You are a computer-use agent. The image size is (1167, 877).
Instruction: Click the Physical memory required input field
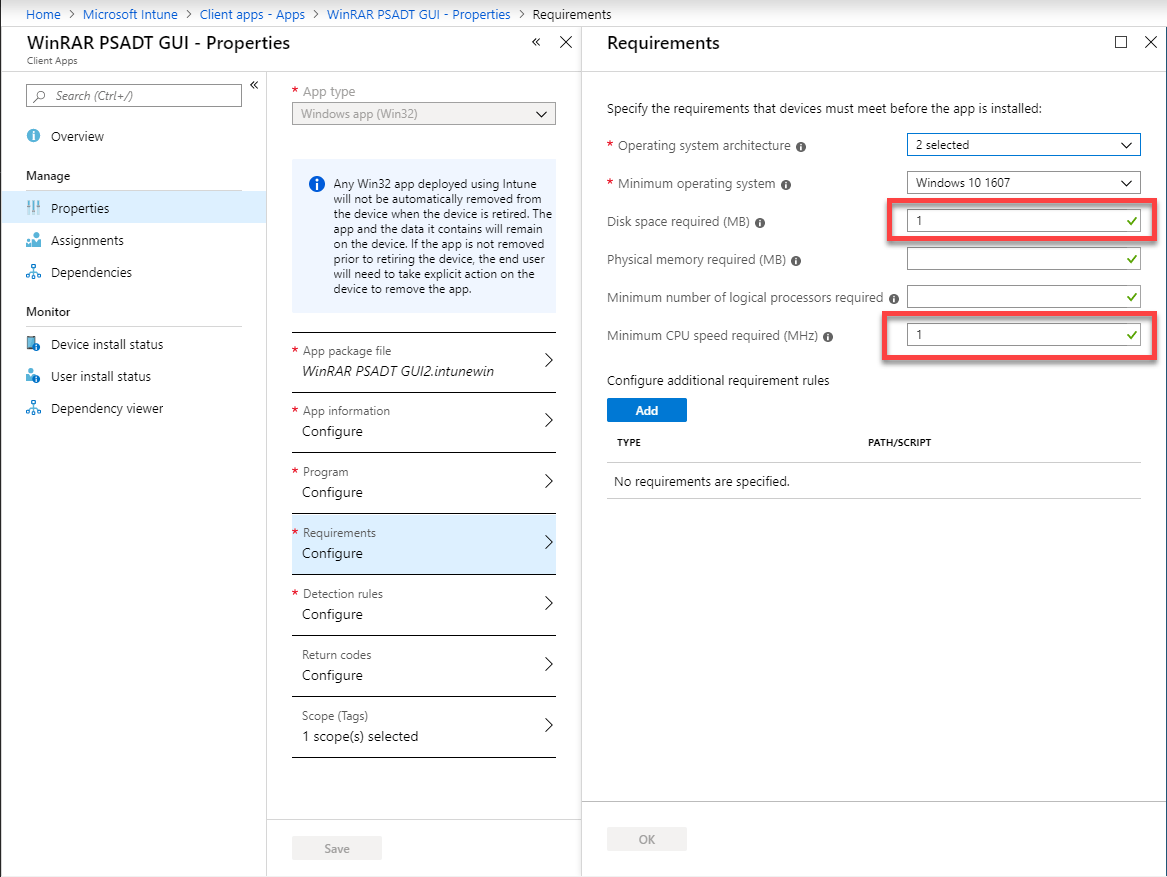[x=1014, y=259]
